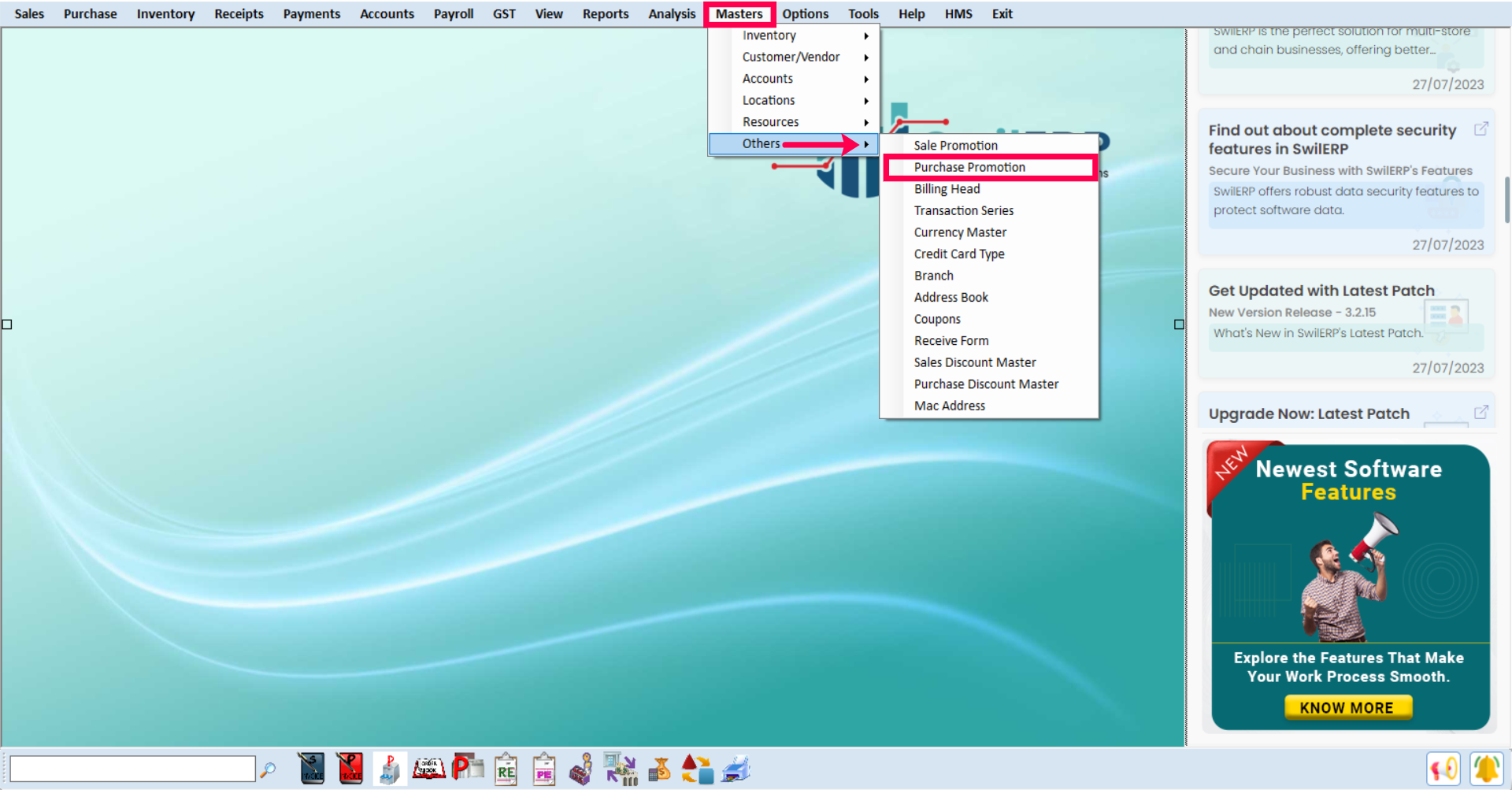Image resolution: width=1512 pixels, height=790 pixels.
Task: Click the shapes conversion toolbar icon
Action: tap(697, 769)
